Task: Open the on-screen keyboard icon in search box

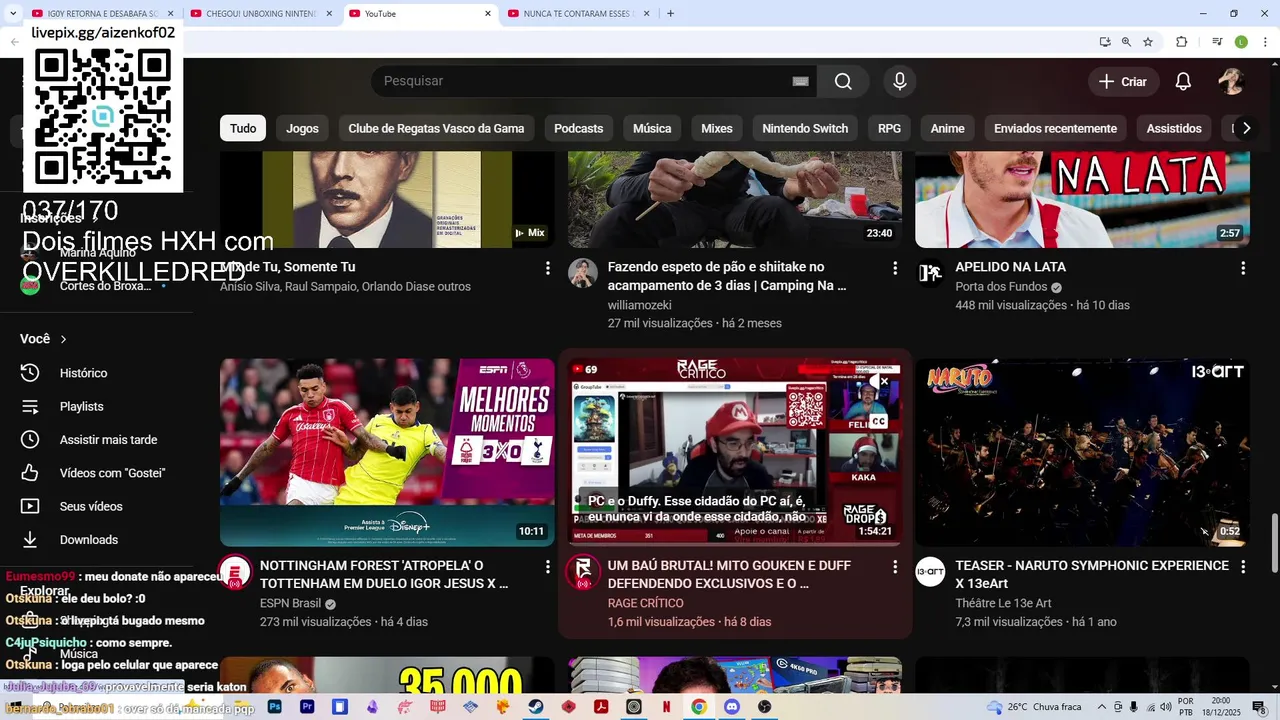Action: tap(800, 81)
